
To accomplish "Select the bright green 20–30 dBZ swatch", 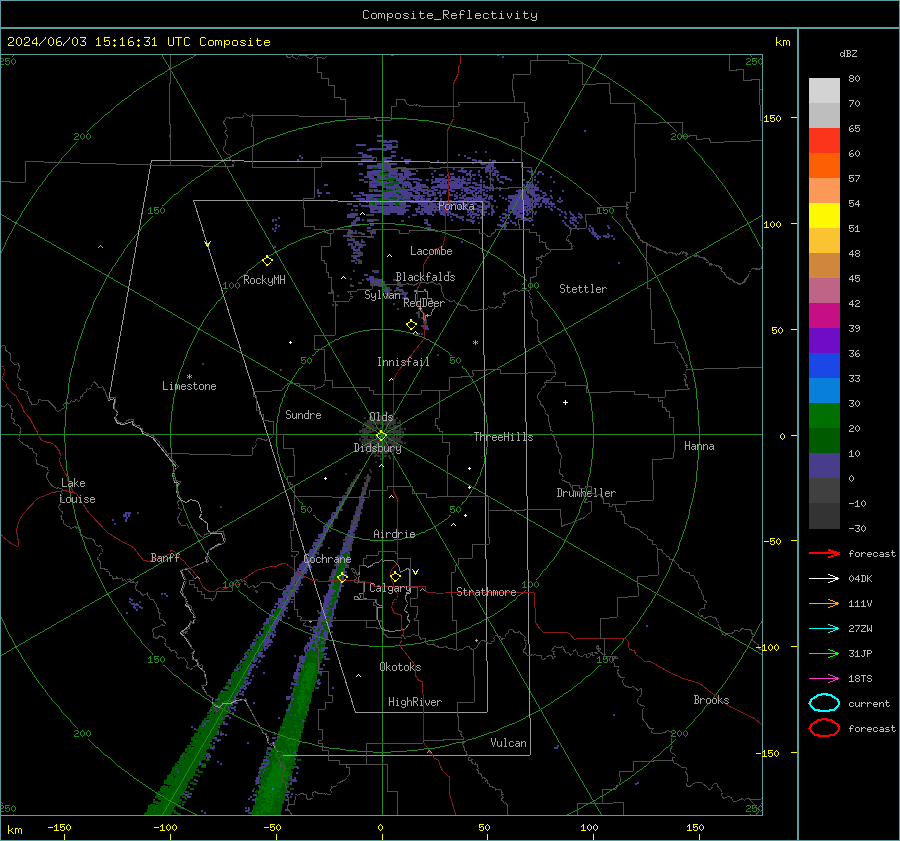I will pyautogui.click(x=824, y=416).
